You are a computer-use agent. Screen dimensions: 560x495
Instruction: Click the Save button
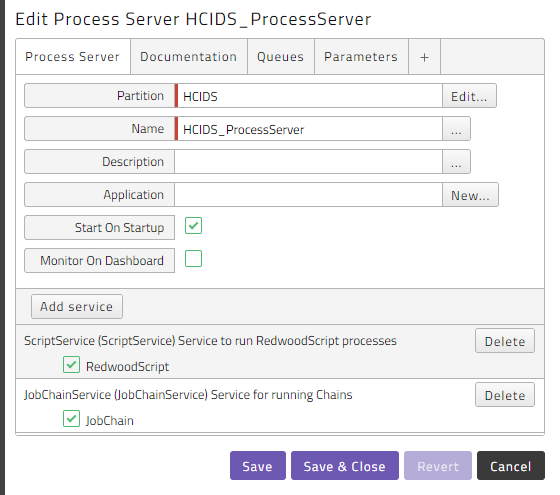(258, 465)
